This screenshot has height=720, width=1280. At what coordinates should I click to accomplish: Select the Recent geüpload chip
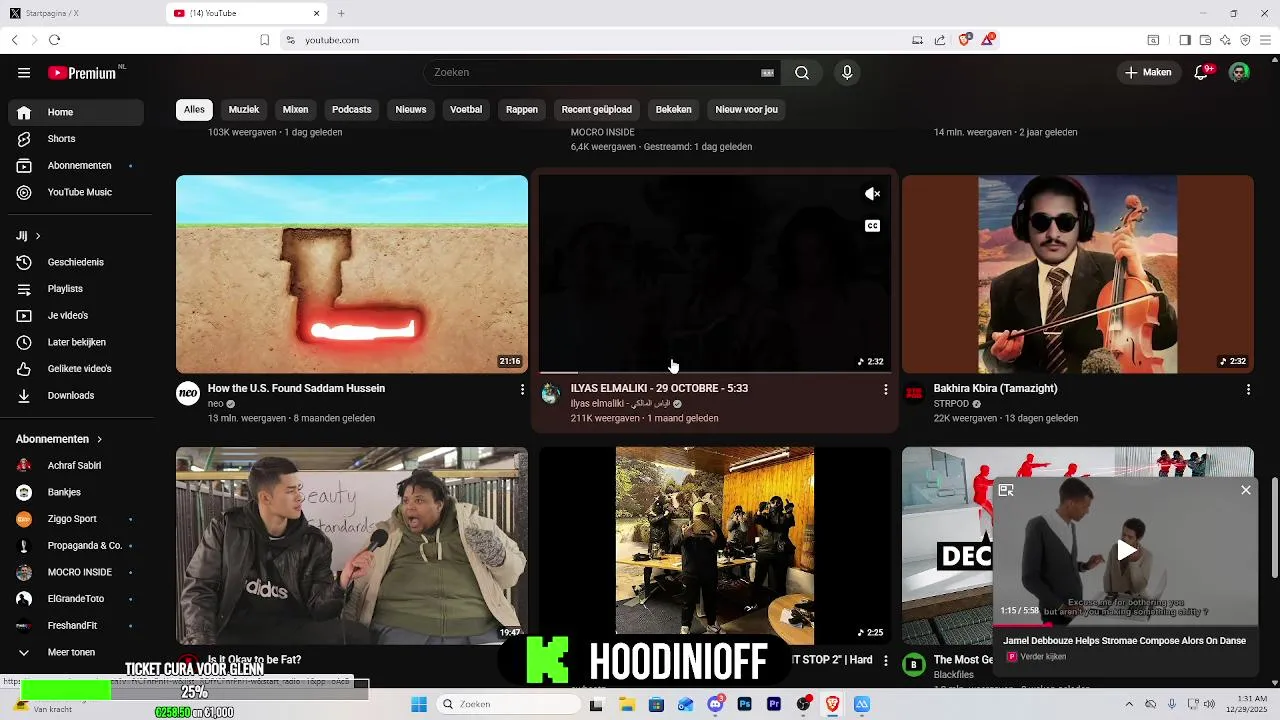(597, 109)
